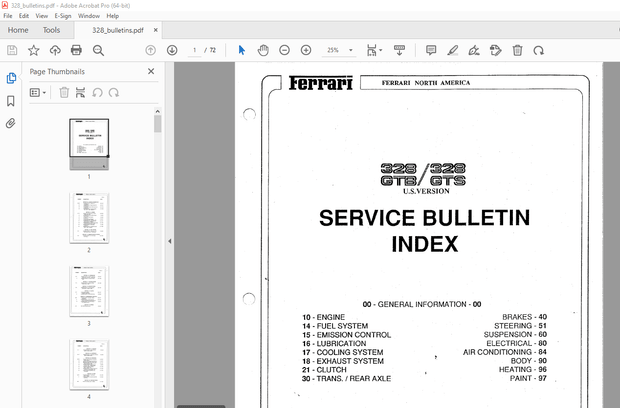The image size is (620, 408).
Task: Select the highlighter pen tool
Action: click(452, 50)
